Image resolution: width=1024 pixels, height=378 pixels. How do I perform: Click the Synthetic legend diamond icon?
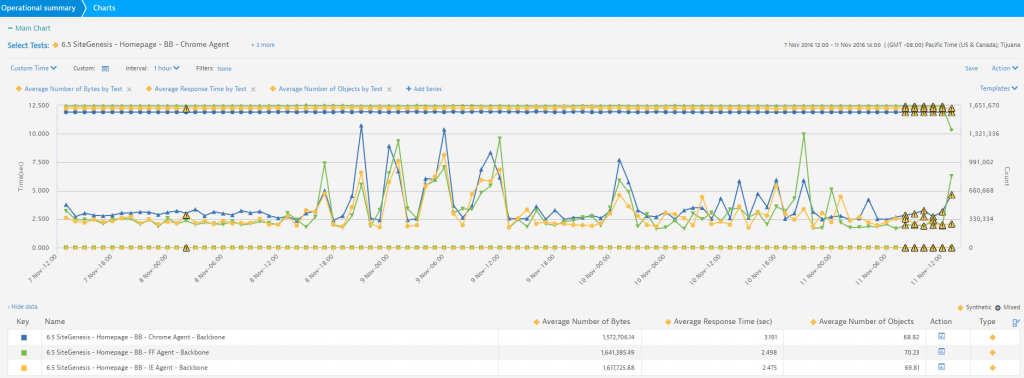click(960, 307)
